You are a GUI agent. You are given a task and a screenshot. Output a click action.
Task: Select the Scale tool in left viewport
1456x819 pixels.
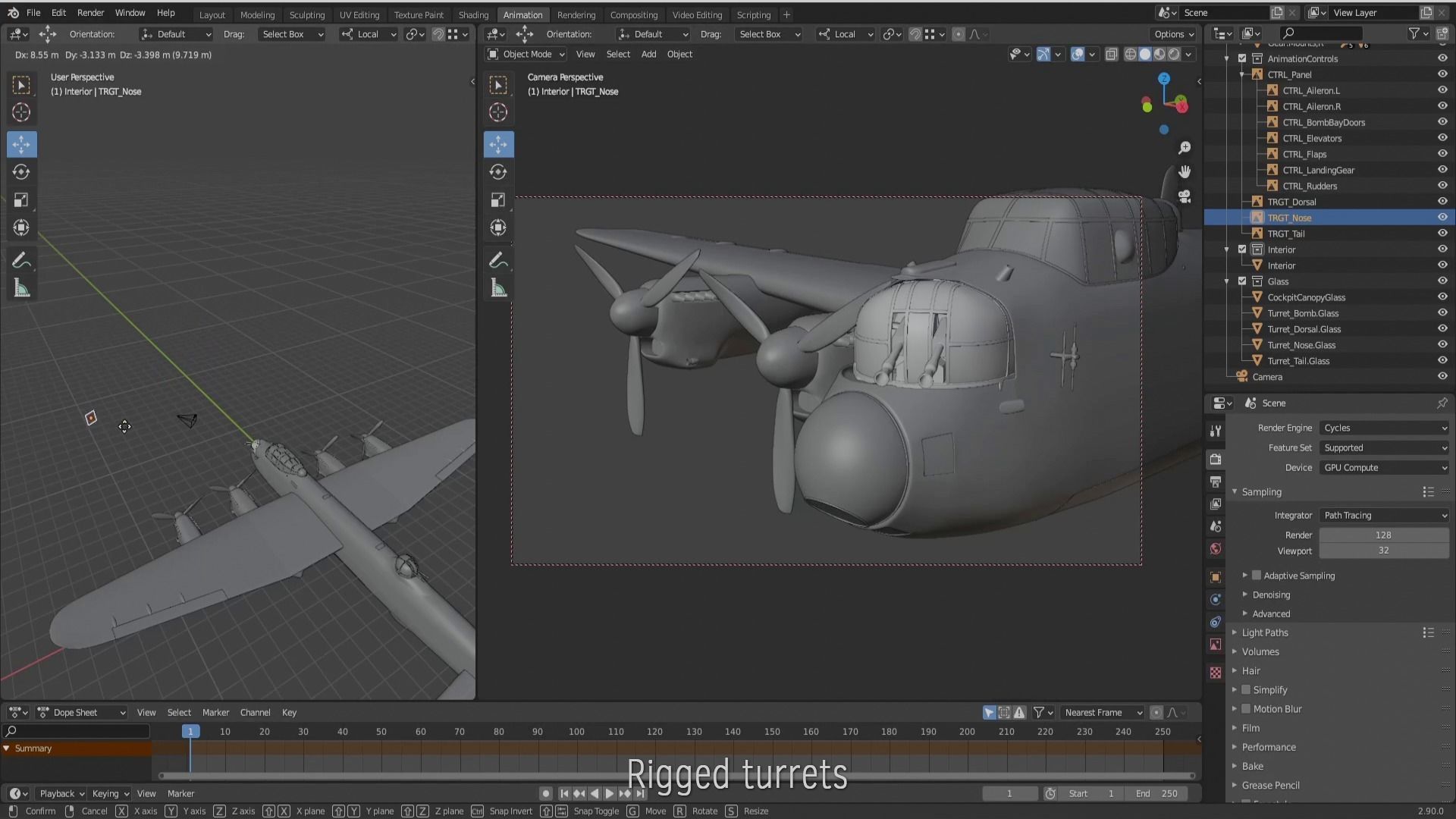coord(21,200)
